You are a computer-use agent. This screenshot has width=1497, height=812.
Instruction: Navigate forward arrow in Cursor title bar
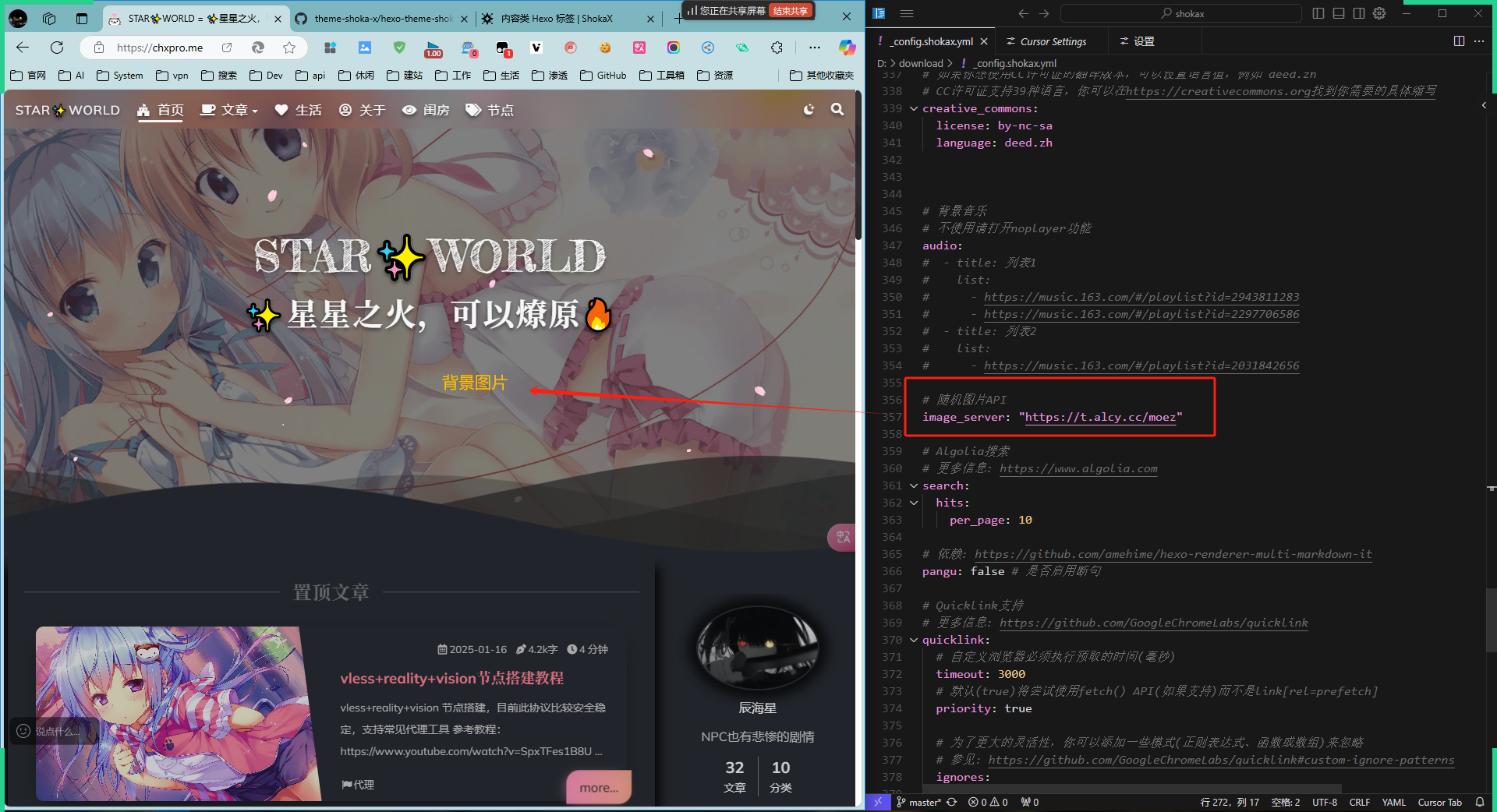tap(1044, 13)
